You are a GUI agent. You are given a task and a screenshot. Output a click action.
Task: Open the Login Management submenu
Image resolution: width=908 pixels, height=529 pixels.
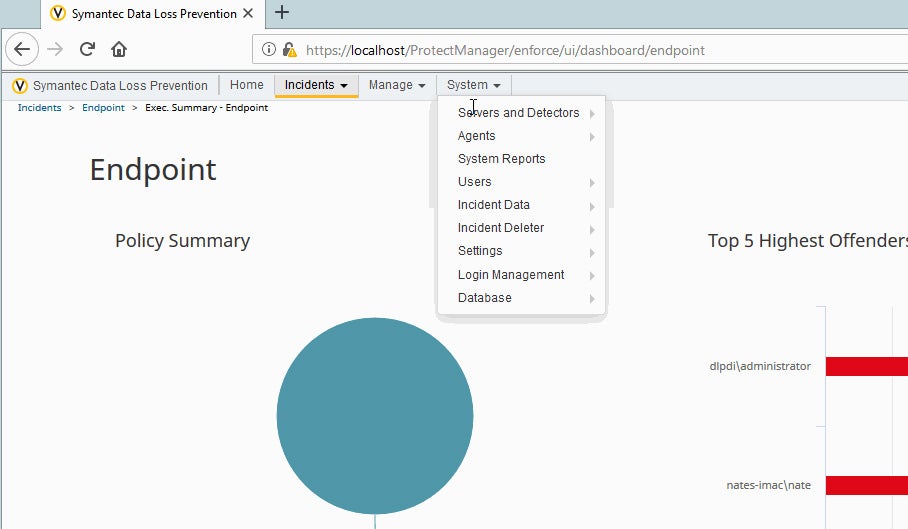(511, 275)
